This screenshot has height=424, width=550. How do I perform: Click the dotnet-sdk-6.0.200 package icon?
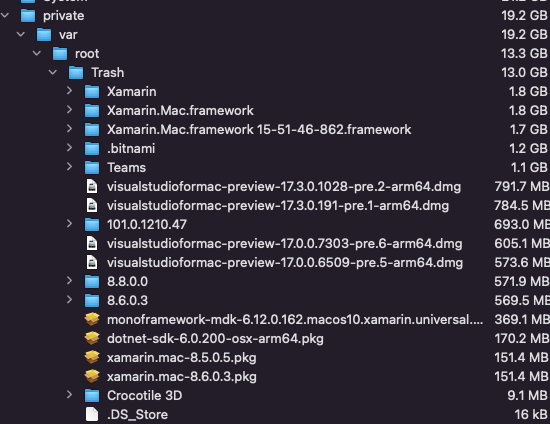click(92, 338)
